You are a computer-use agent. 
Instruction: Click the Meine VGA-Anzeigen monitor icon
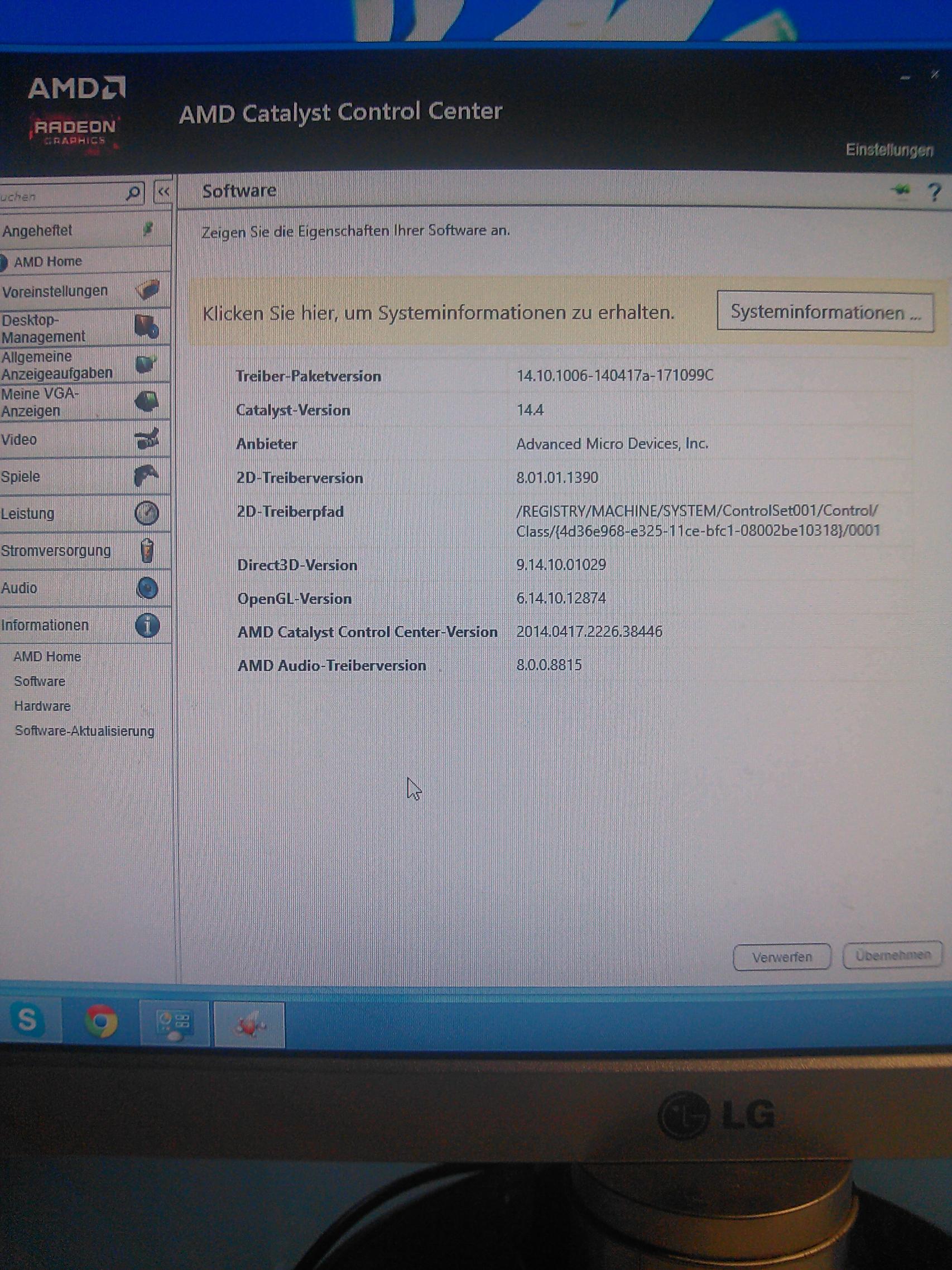(147, 401)
